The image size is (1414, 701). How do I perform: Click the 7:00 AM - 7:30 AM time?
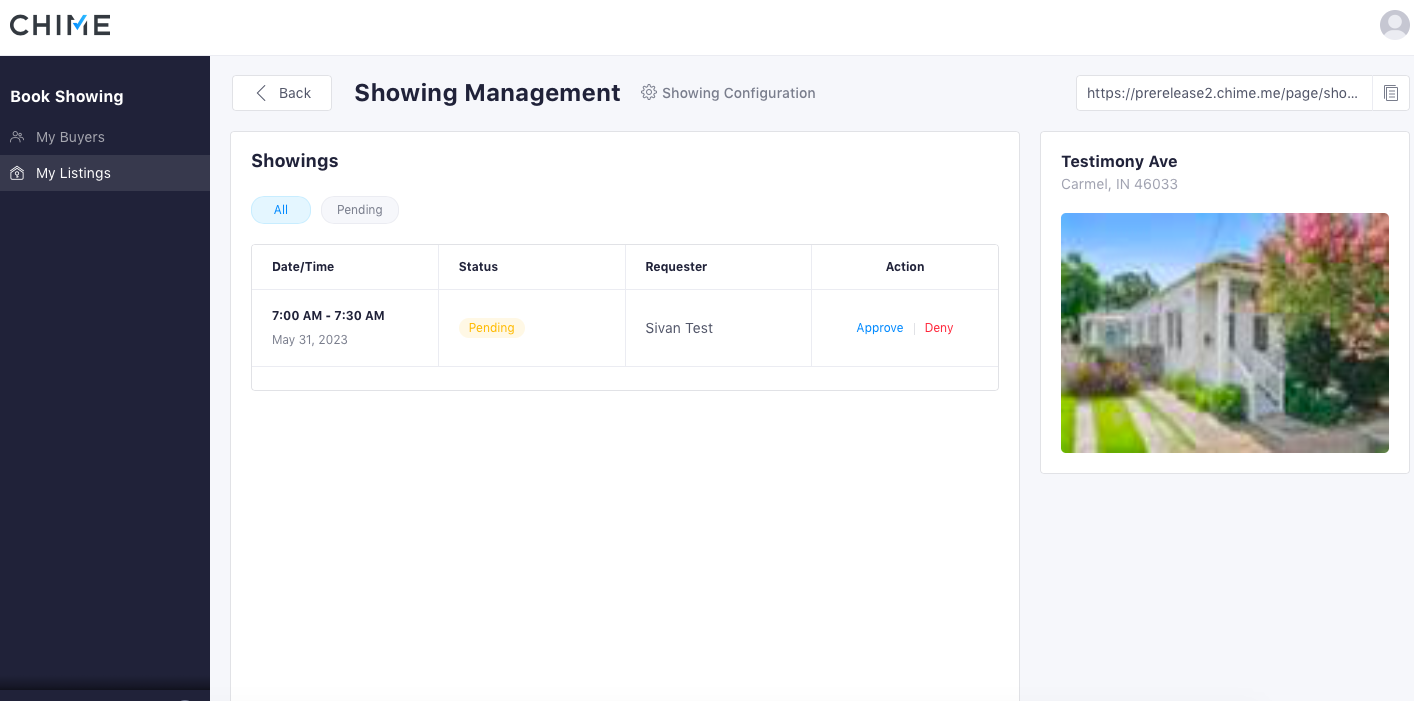click(328, 316)
